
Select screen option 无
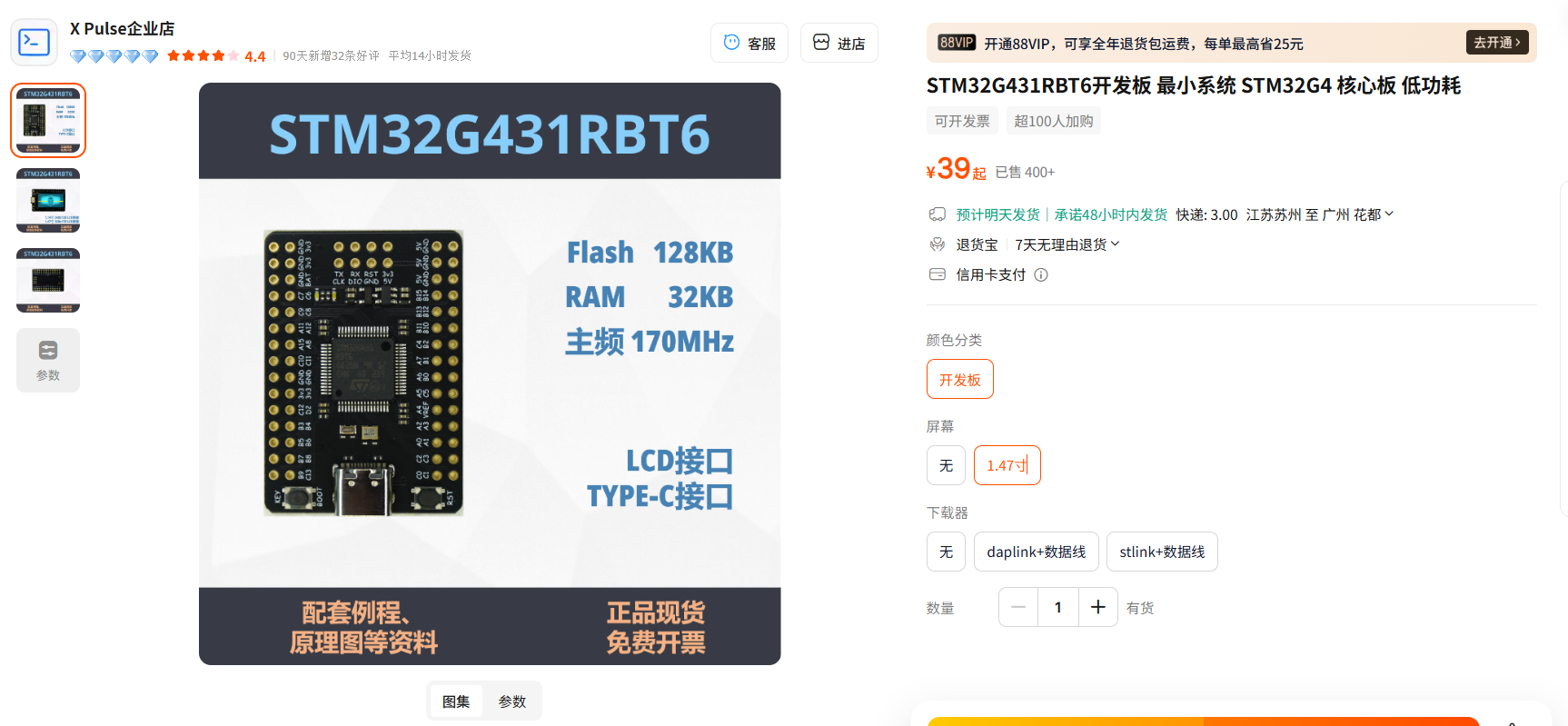coord(946,465)
